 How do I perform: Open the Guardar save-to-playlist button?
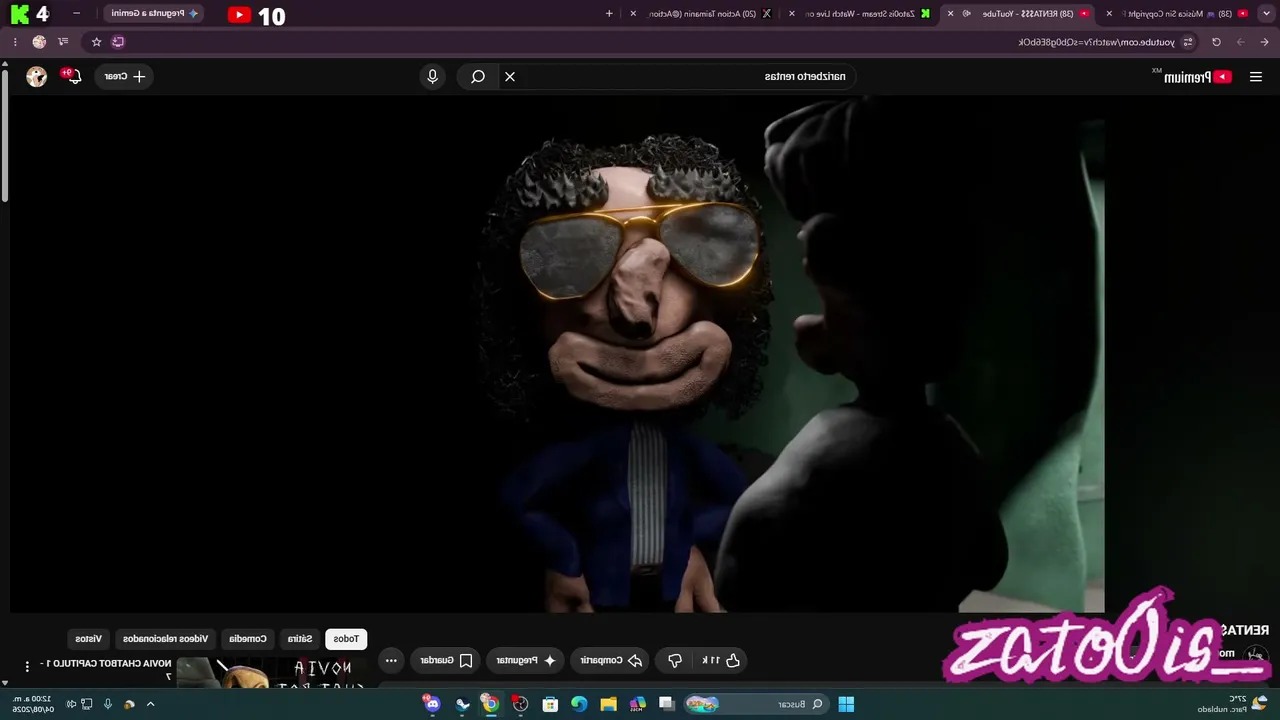click(446, 660)
